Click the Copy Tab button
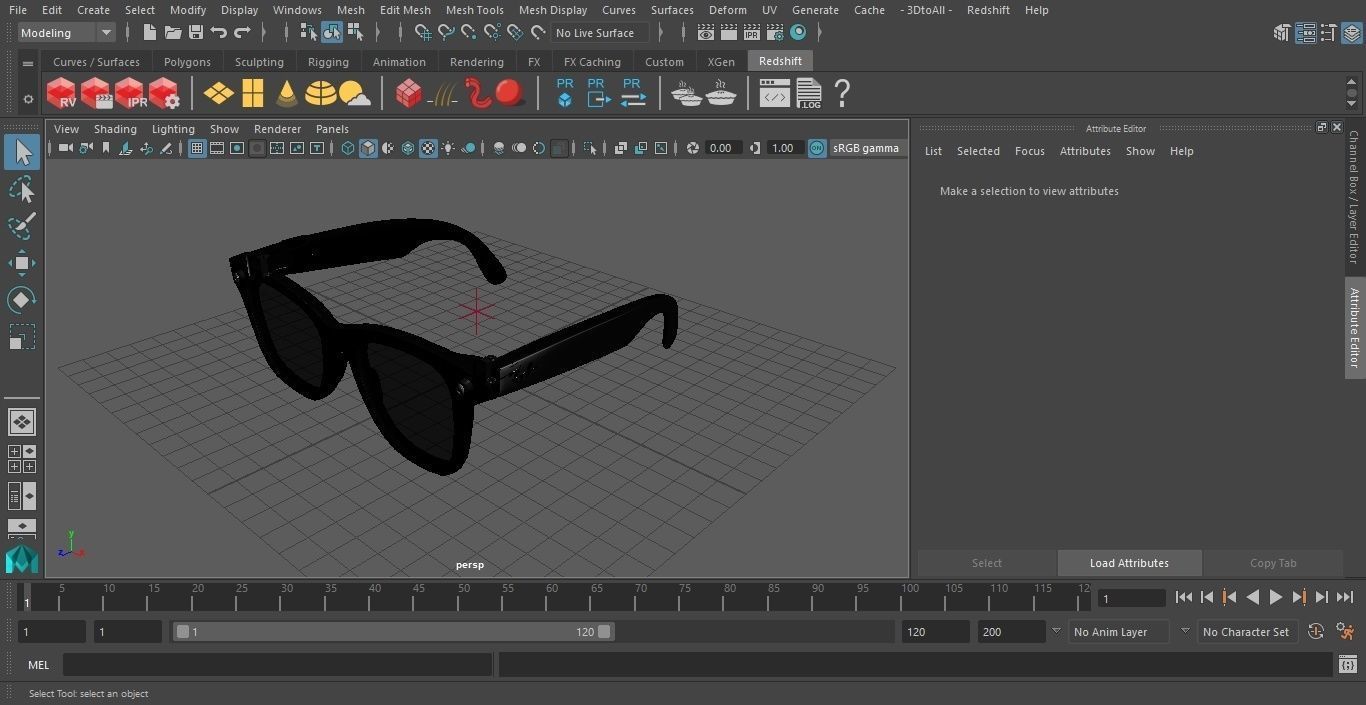1366x705 pixels. [x=1273, y=563]
